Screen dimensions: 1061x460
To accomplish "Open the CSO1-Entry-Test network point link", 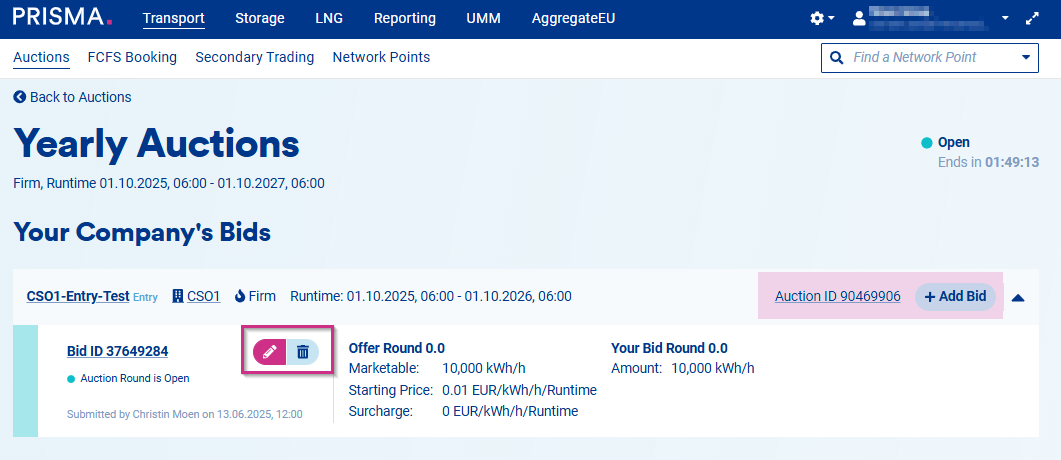I will pyautogui.click(x=78, y=296).
